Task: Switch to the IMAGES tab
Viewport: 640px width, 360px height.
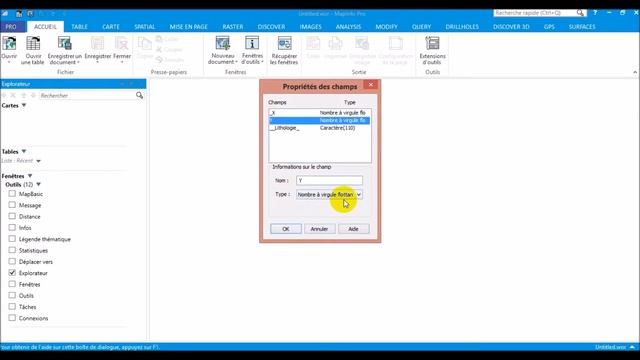Action: coord(311,27)
